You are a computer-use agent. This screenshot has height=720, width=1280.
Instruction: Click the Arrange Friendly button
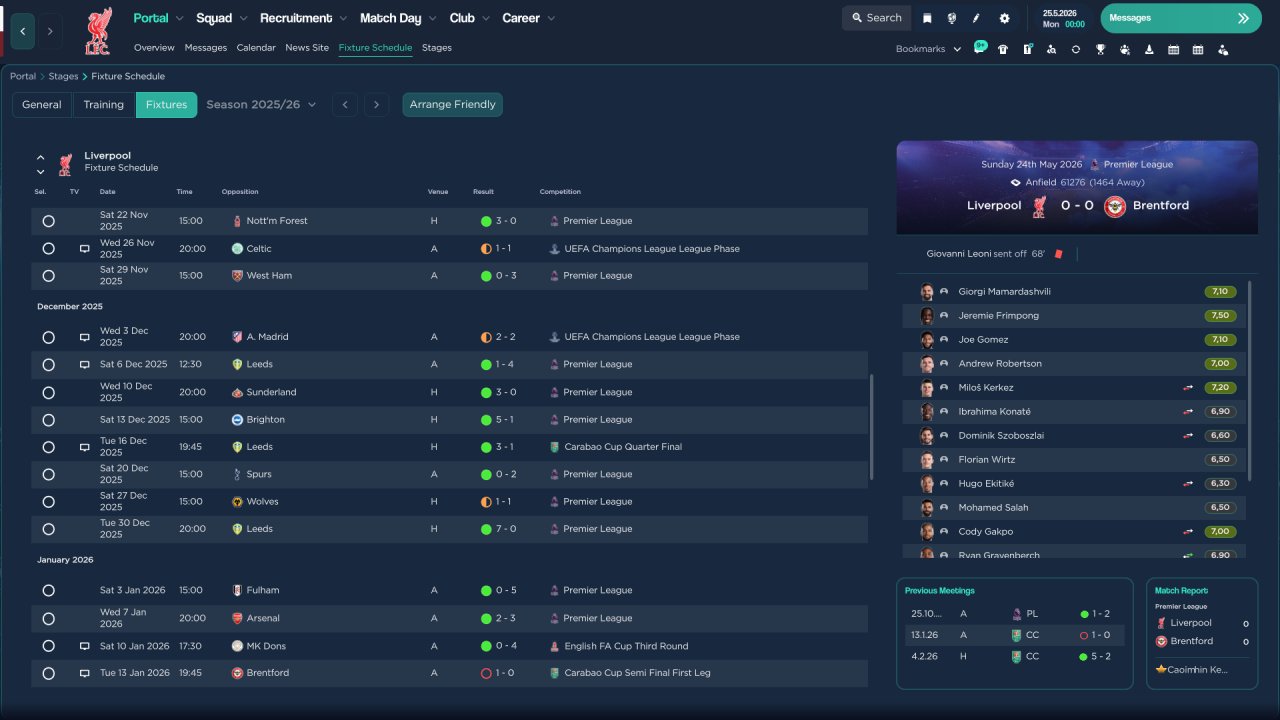click(x=453, y=105)
